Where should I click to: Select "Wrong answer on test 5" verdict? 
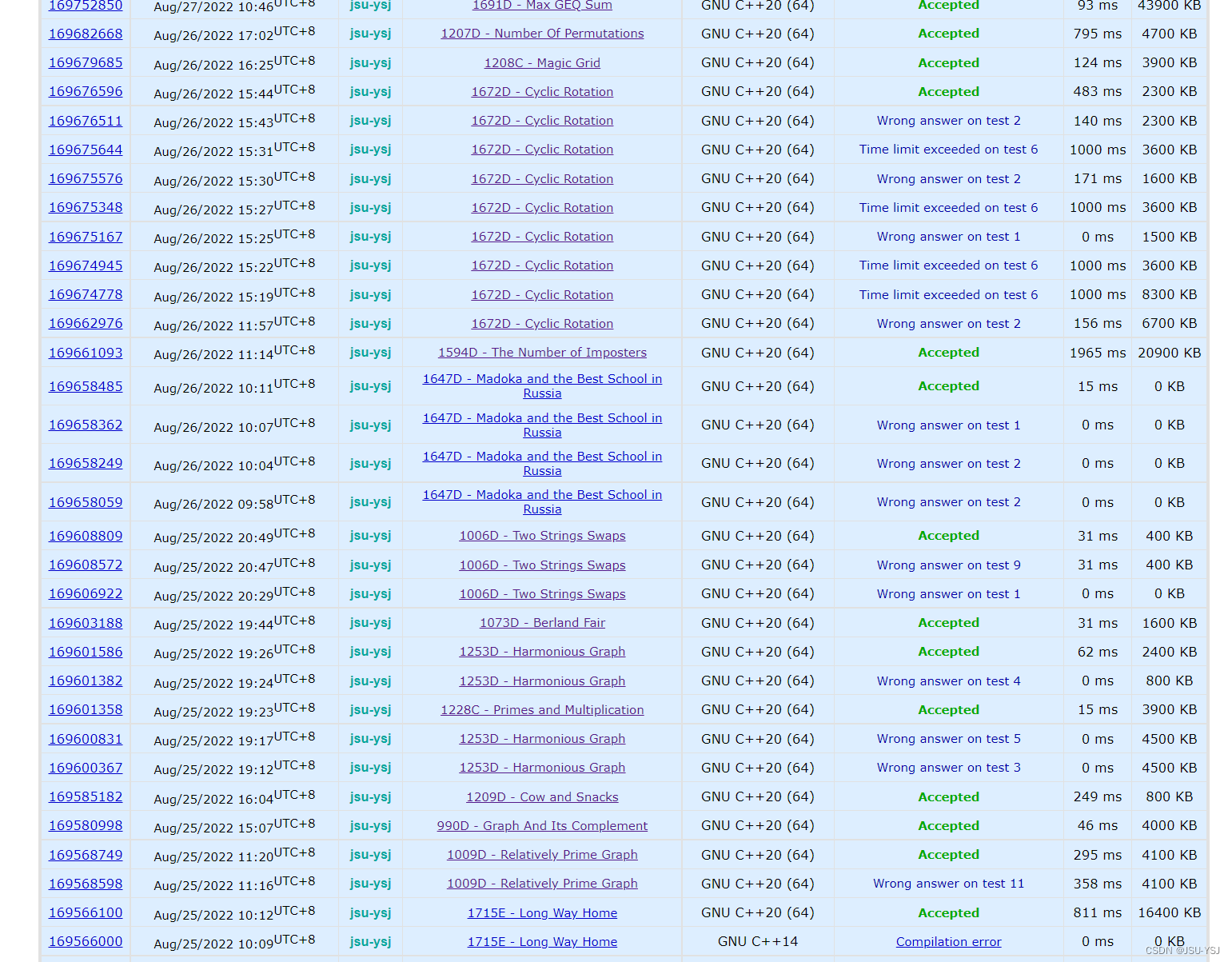click(948, 739)
